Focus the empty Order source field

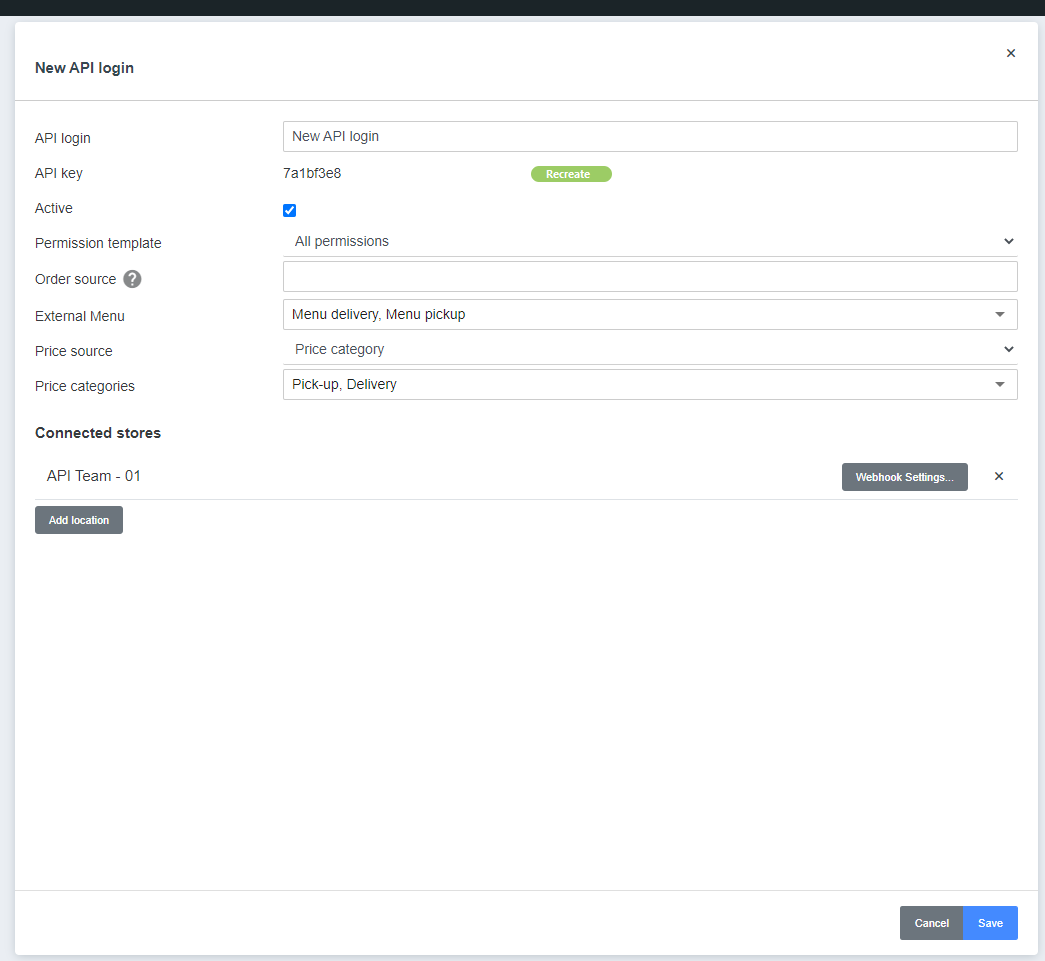pos(650,277)
